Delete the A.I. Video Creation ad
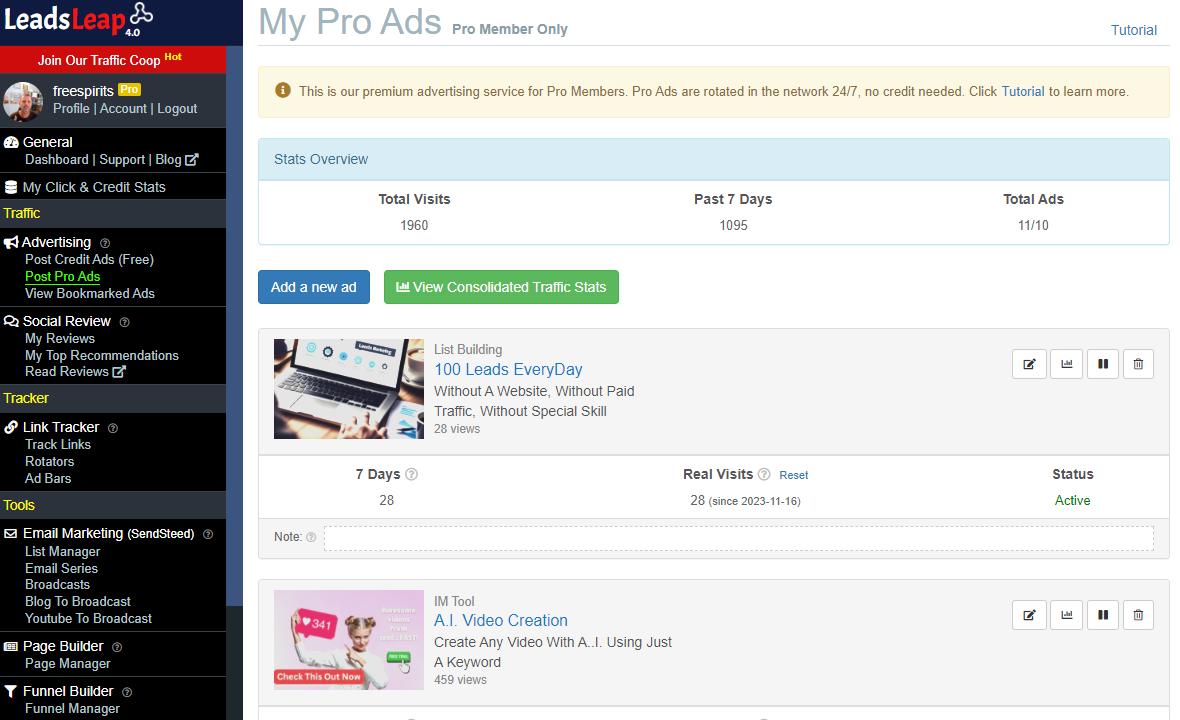Image resolution: width=1180 pixels, height=720 pixels. point(1138,615)
